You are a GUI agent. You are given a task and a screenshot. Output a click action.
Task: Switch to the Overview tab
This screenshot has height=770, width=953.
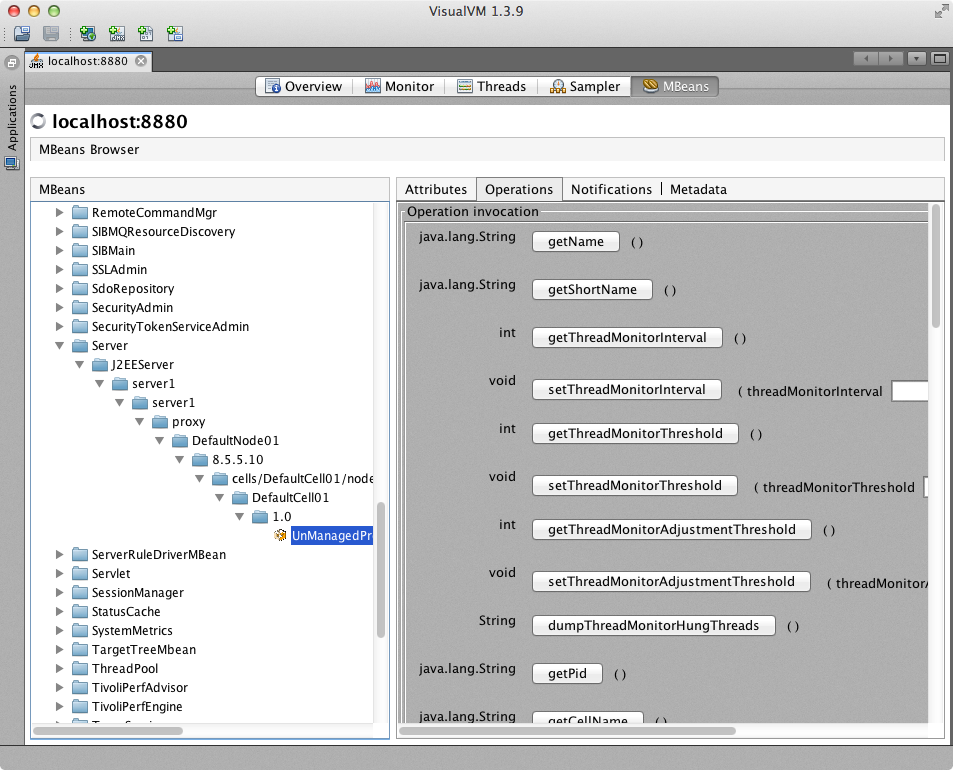coord(304,86)
